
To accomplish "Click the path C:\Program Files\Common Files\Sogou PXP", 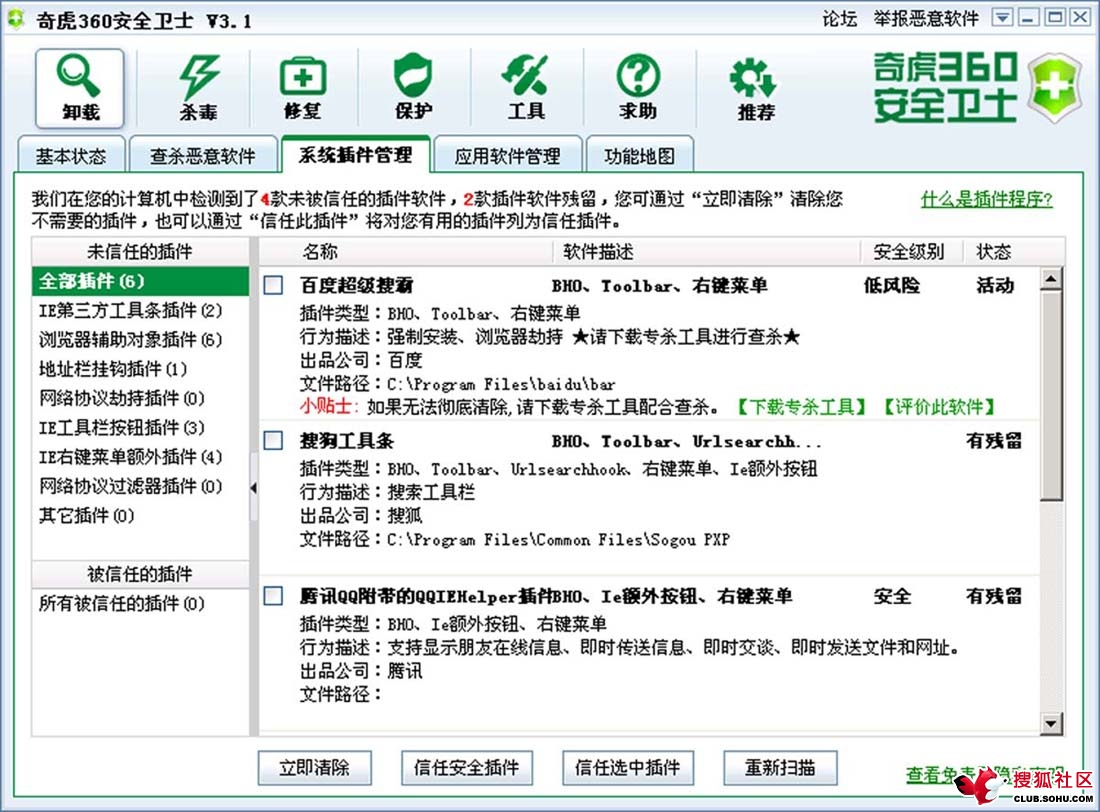I will [x=558, y=540].
